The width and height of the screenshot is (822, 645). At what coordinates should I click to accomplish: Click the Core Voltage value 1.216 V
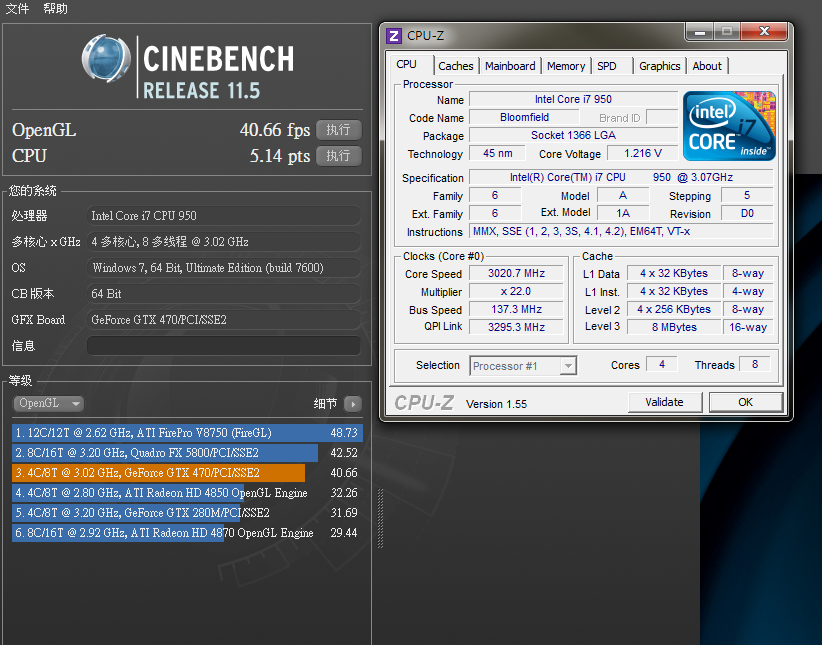[643, 153]
